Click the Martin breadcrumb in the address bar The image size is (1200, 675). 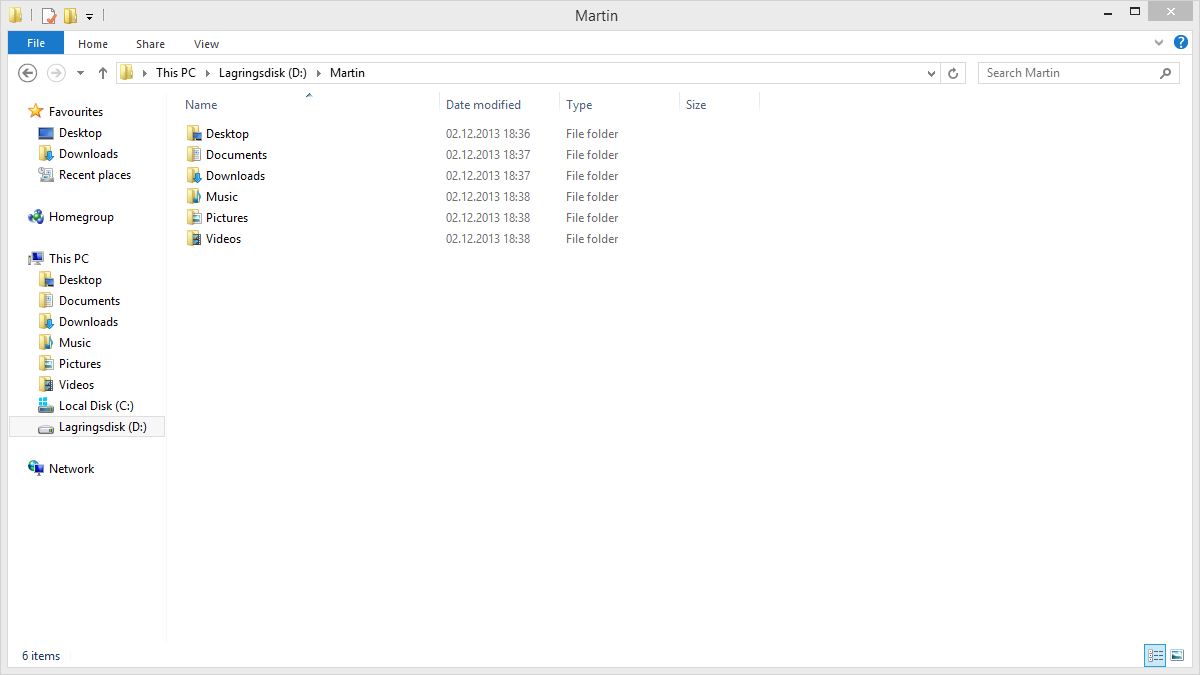point(347,73)
